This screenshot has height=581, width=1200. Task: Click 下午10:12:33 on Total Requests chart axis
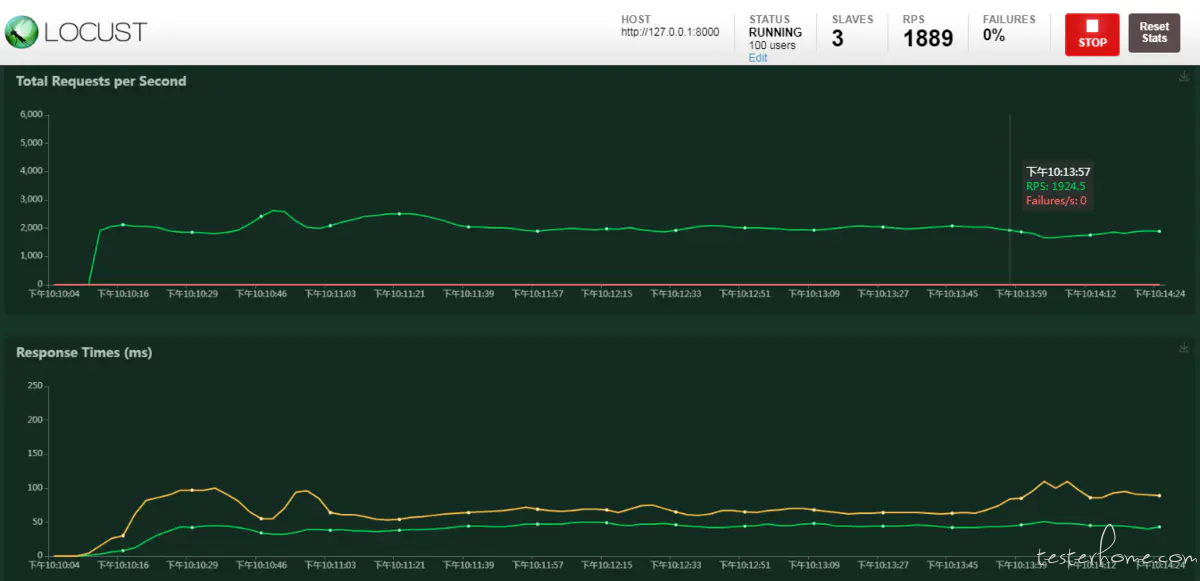(676, 294)
